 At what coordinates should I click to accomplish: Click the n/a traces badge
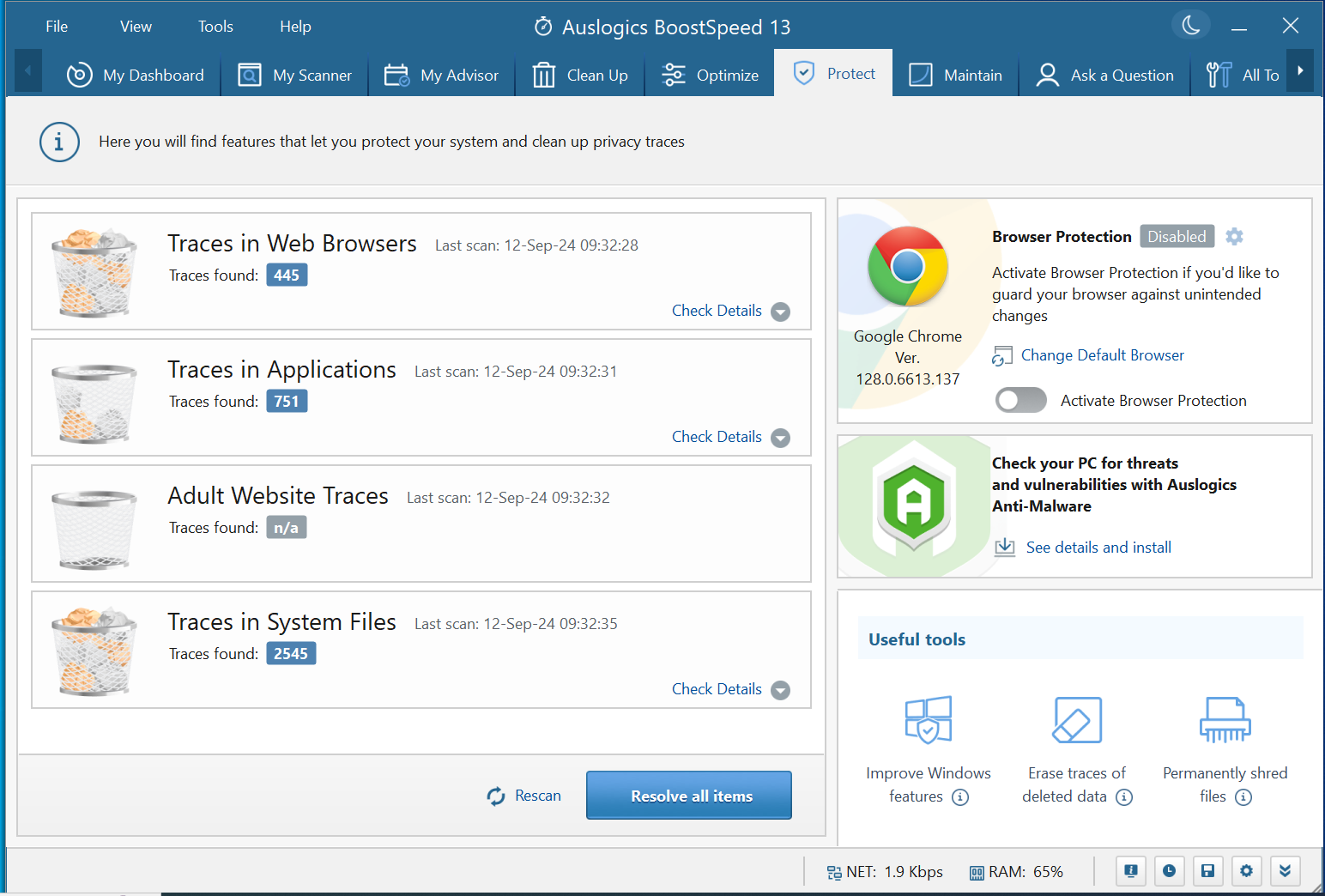[x=286, y=528]
